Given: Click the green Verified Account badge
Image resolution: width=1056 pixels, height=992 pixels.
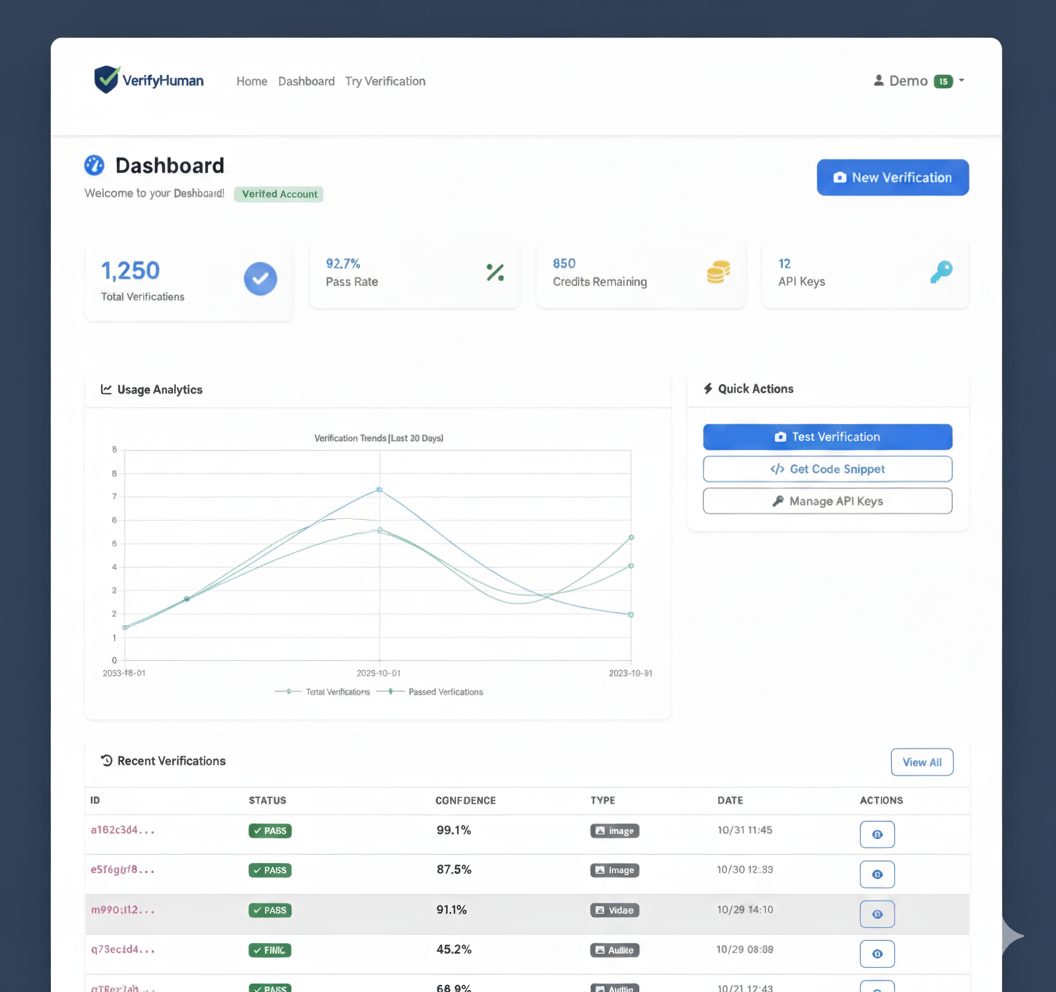Looking at the screenshot, I should coord(278,194).
